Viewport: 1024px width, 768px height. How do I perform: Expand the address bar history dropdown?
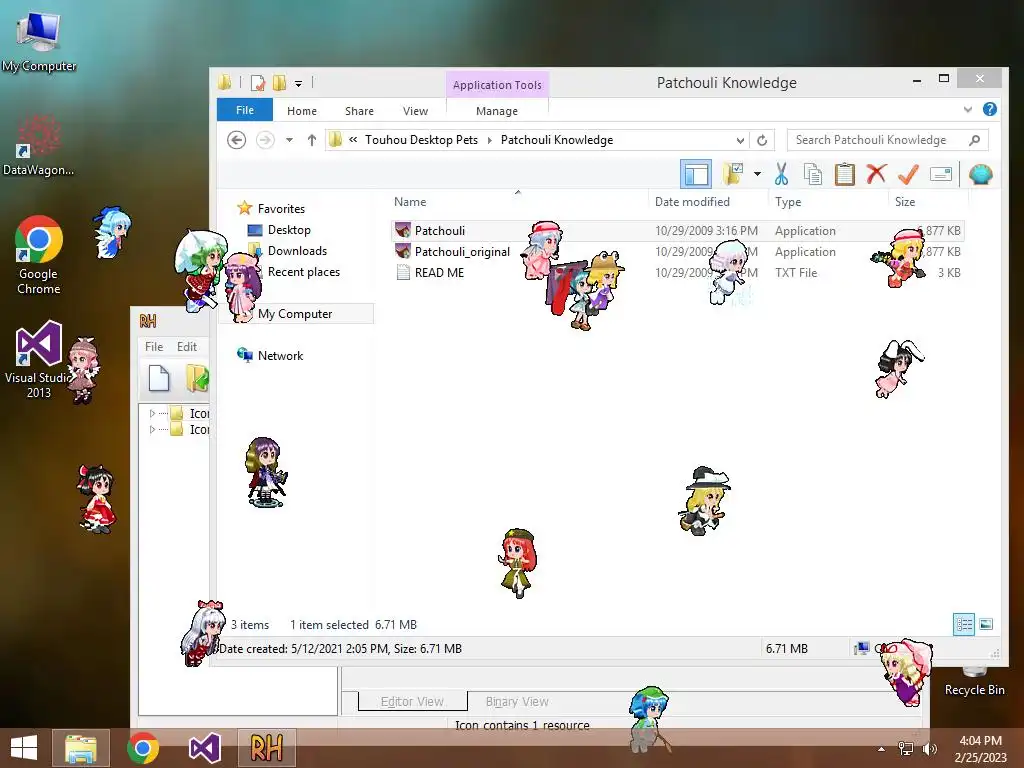tap(740, 140)
